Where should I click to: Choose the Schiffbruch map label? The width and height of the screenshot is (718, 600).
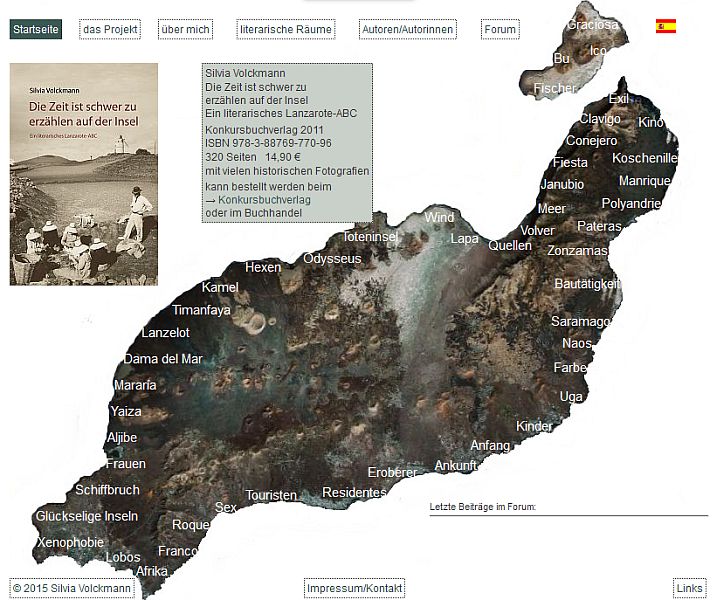(107, 490)
